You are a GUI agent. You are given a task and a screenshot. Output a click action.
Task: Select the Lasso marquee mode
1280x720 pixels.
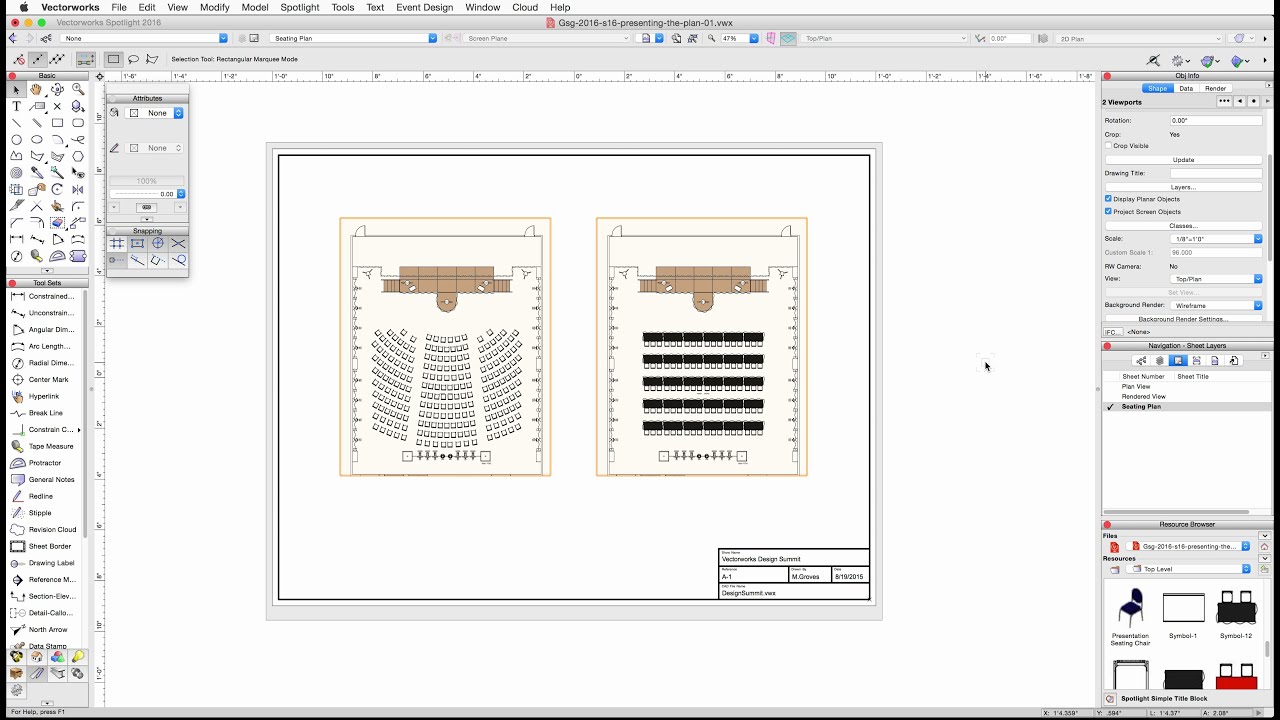coord(133,59)
